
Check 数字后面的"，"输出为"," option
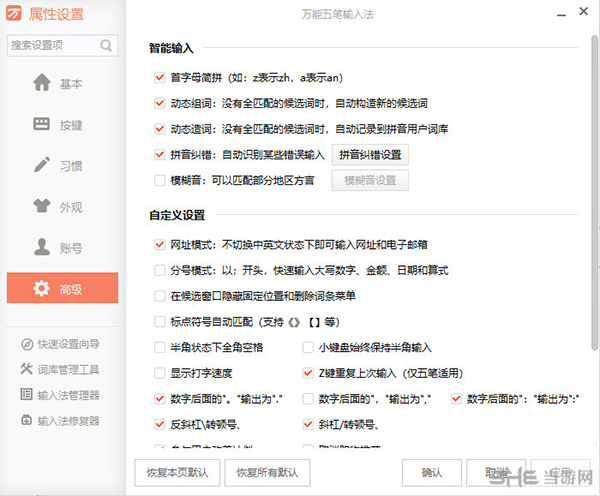308,399
